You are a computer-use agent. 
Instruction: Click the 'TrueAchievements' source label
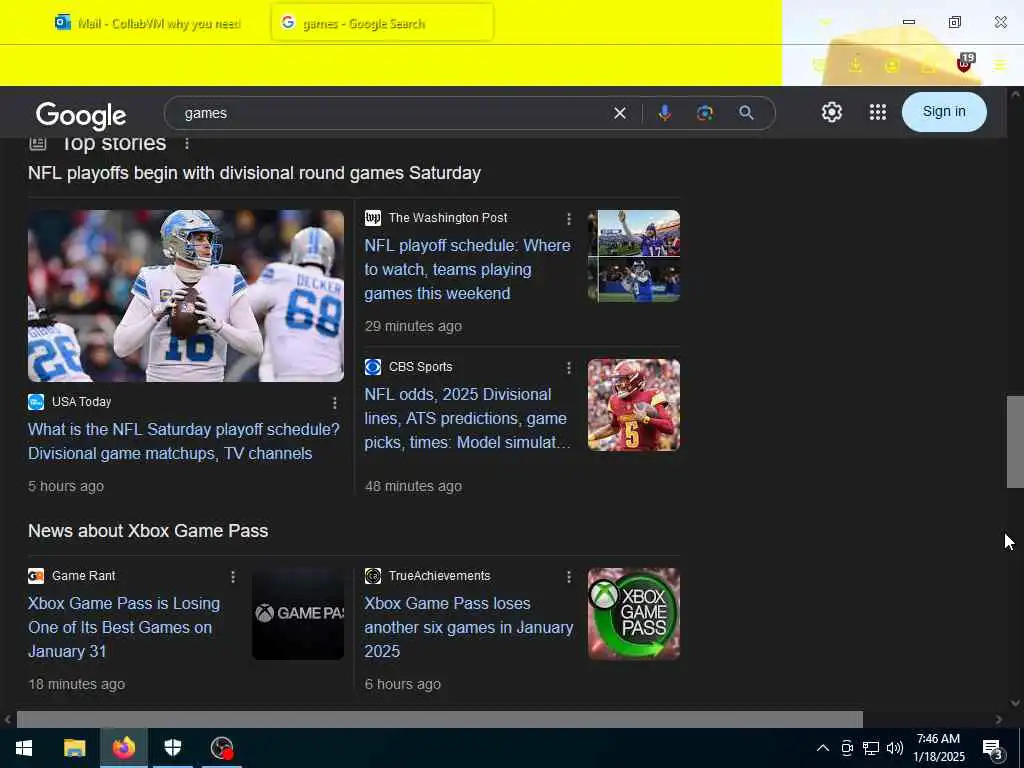coord(440,575)
